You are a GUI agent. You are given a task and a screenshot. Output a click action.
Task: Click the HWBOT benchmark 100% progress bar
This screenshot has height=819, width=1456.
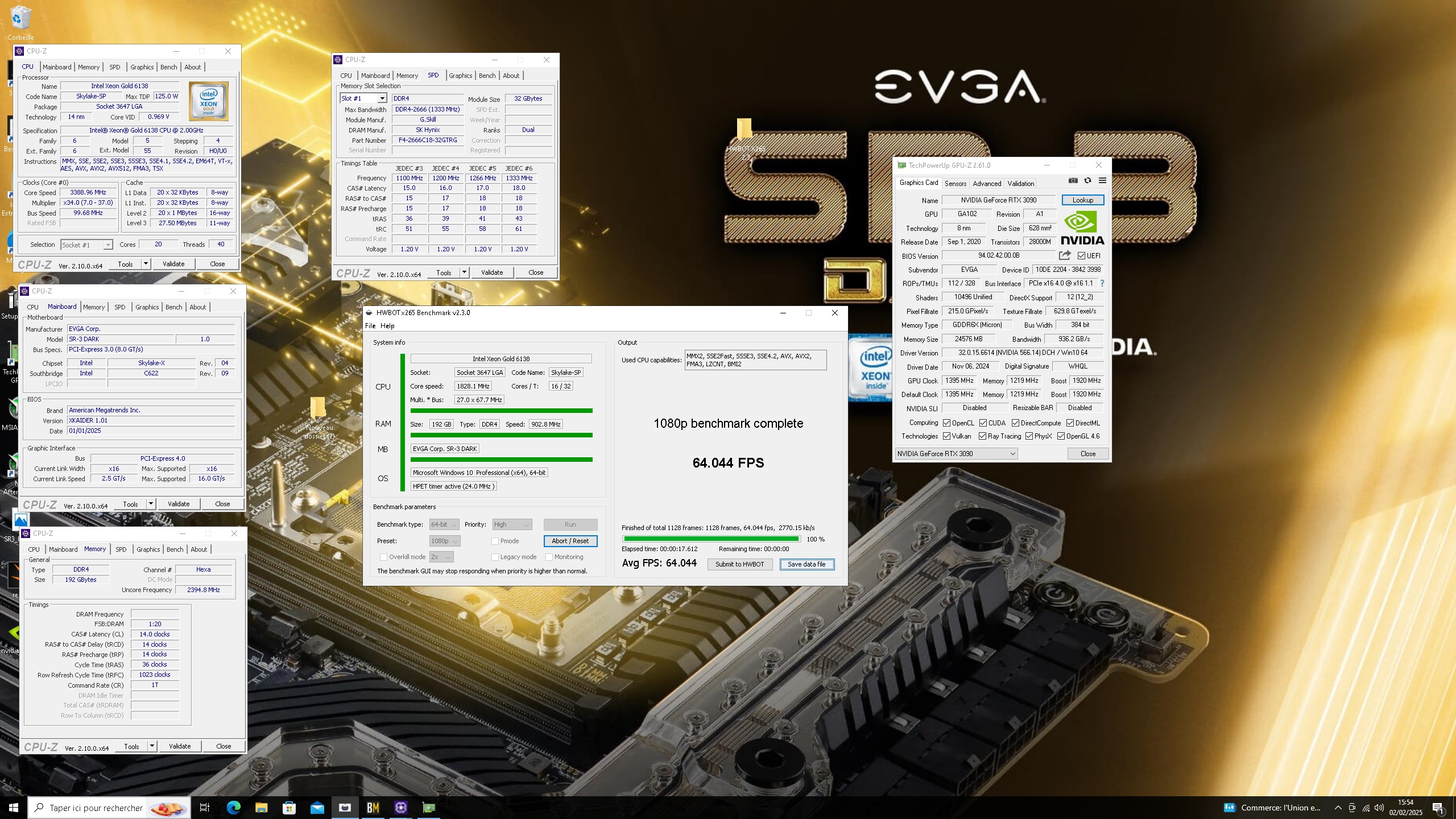[x=711, y=539]
